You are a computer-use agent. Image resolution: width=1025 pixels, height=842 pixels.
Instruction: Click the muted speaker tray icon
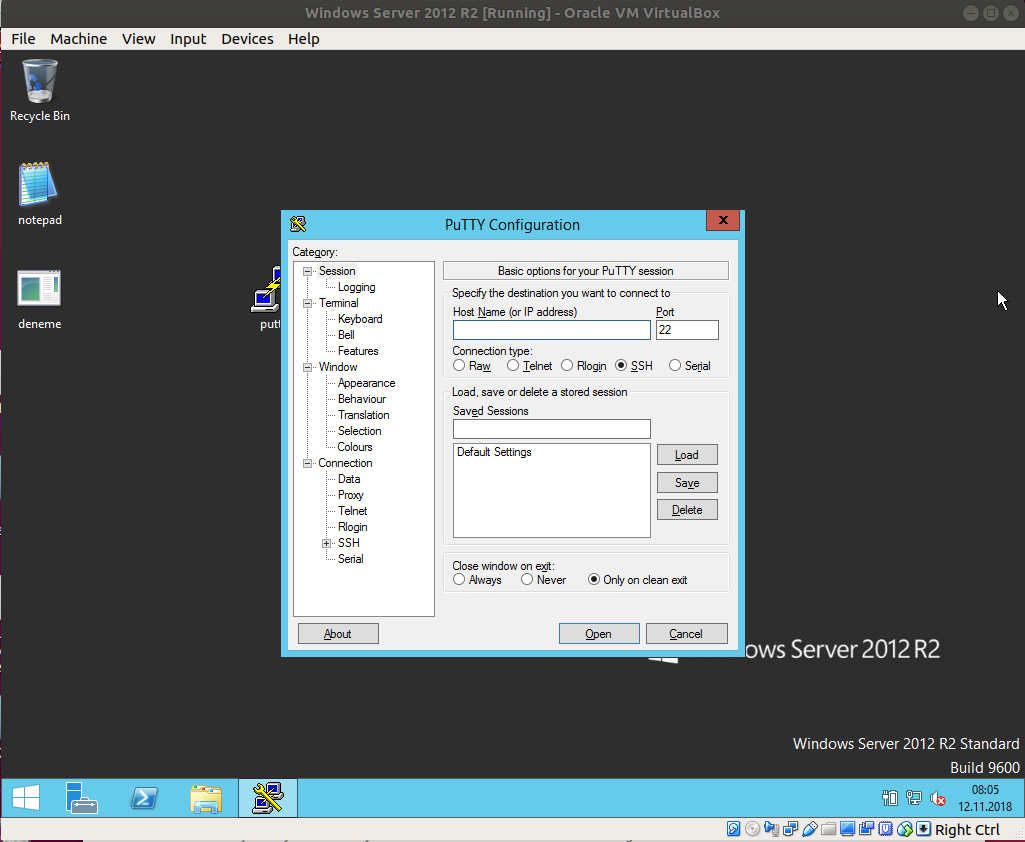pos(938,798)
